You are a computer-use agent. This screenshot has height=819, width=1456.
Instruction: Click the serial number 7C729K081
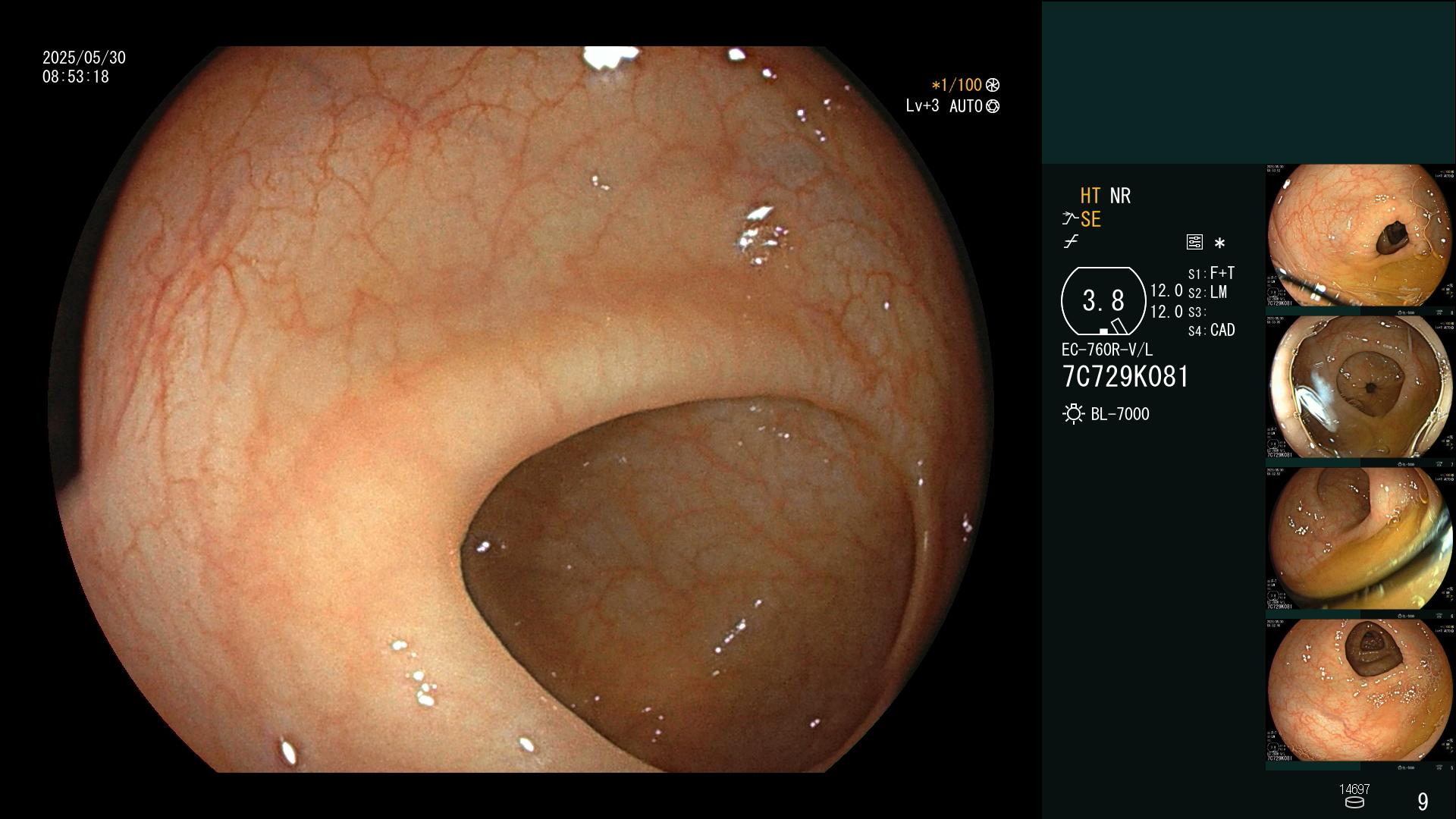click(1125, 377)
